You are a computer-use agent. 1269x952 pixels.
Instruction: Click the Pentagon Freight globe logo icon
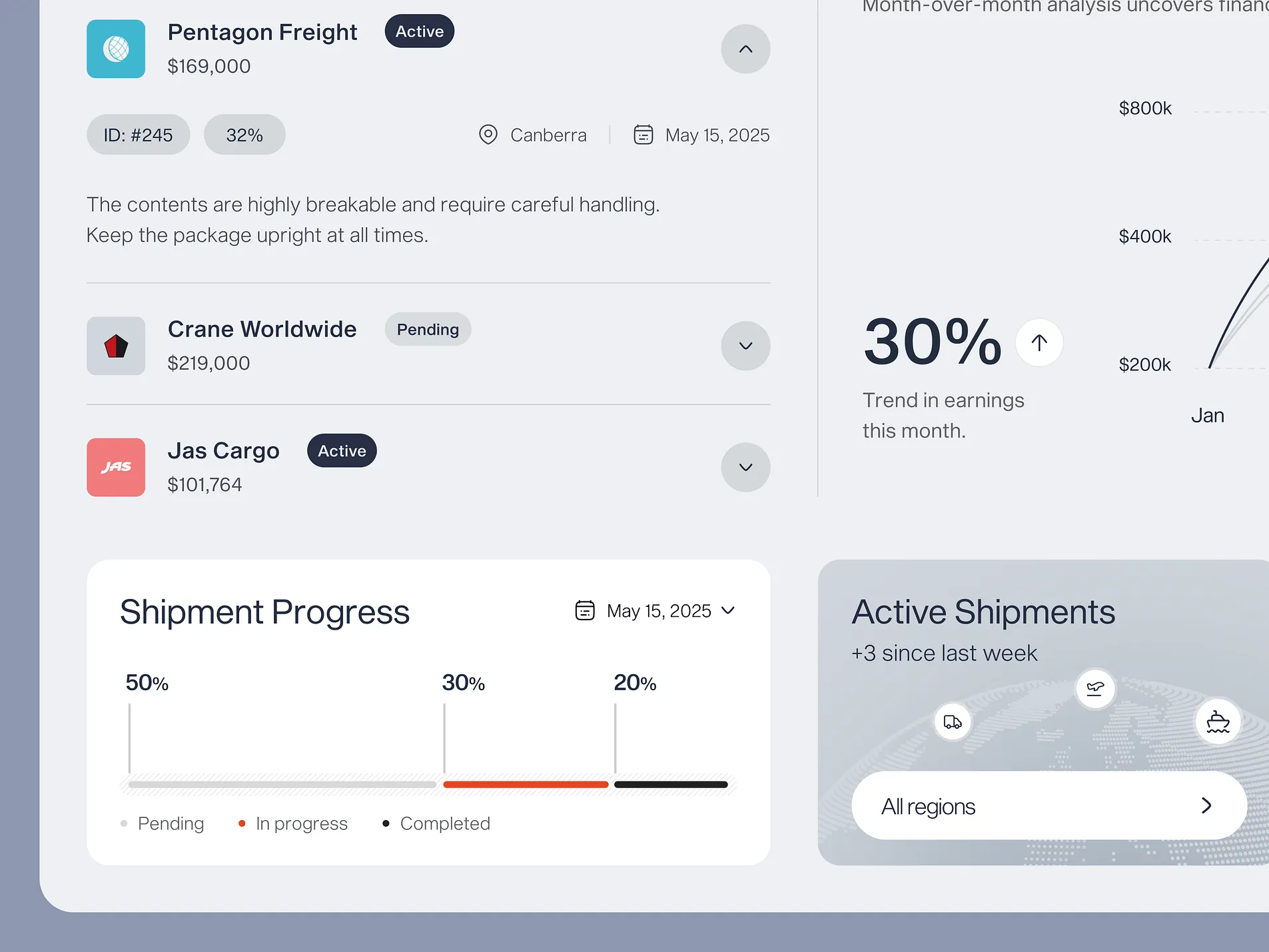click(x=116, y=49)
